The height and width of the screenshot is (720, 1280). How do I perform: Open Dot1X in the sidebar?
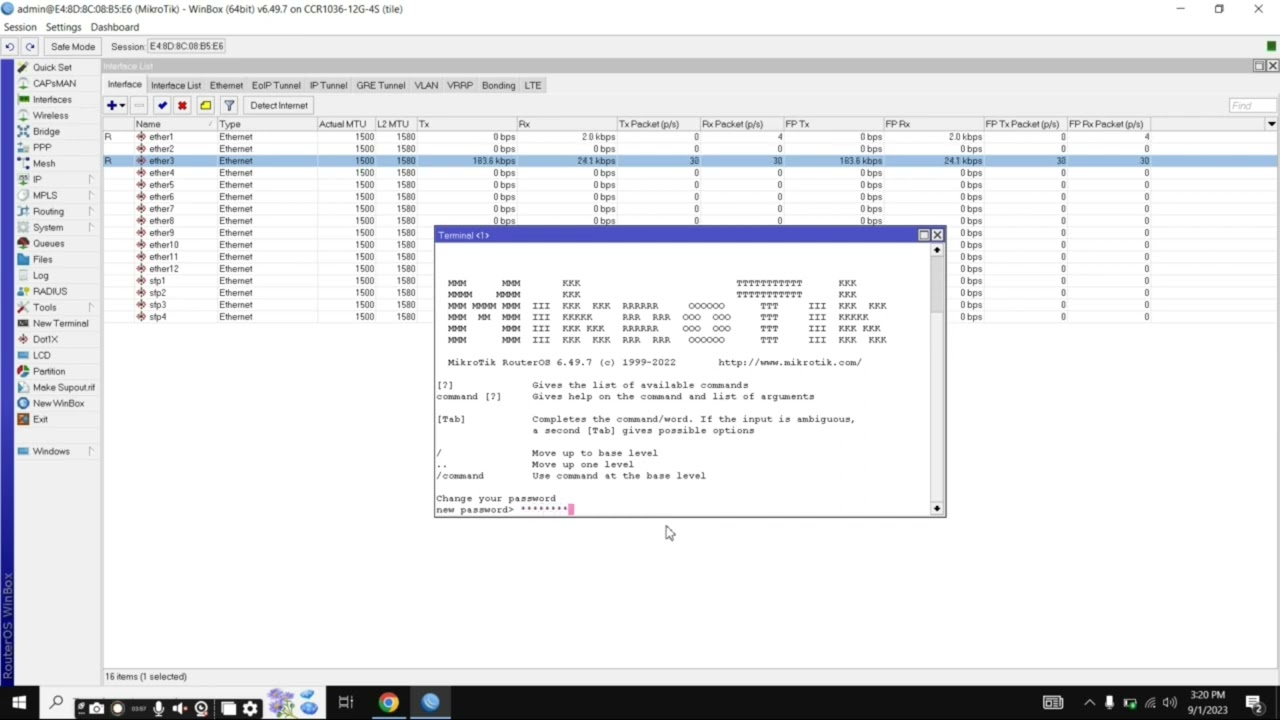pos(45,340)
